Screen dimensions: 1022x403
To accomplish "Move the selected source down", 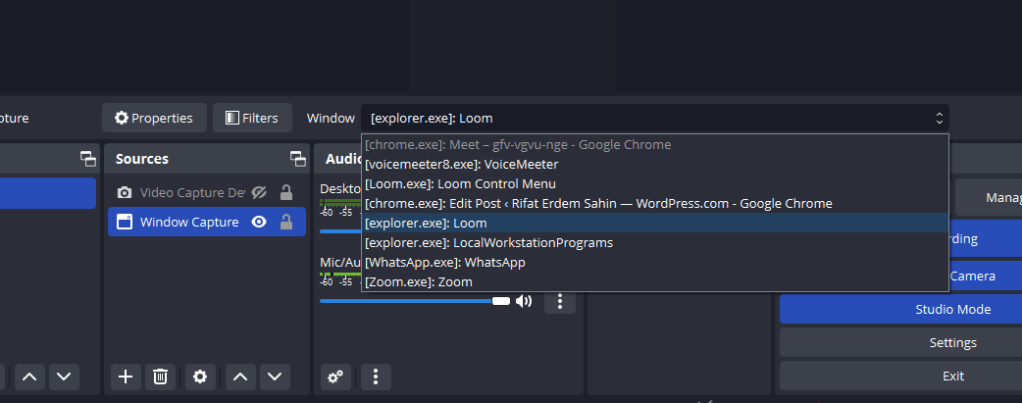I will click(275, 376).
